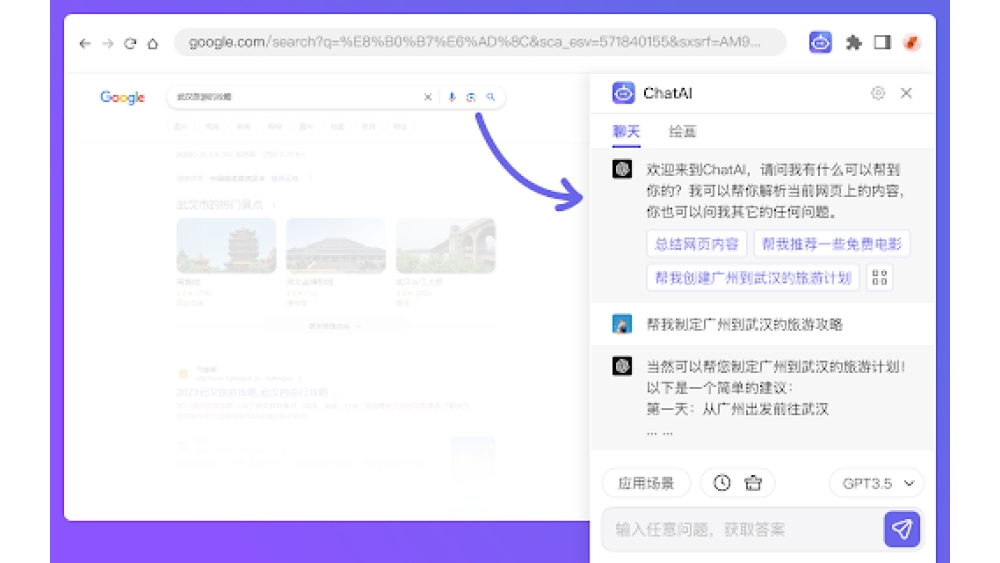The height and width of the screenshot is (563, 1000).
Task: Go back with the browser back arrow
Action: pos(85,43)
